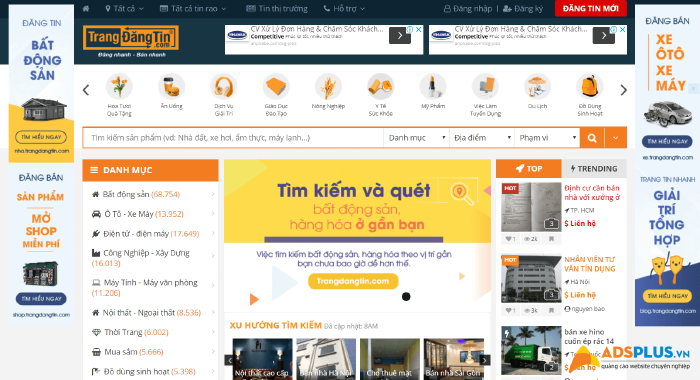Viewport: 700px width, 380px height.
Task: Expand the Danh mục dropdown
Action: [x=417, y=138]
